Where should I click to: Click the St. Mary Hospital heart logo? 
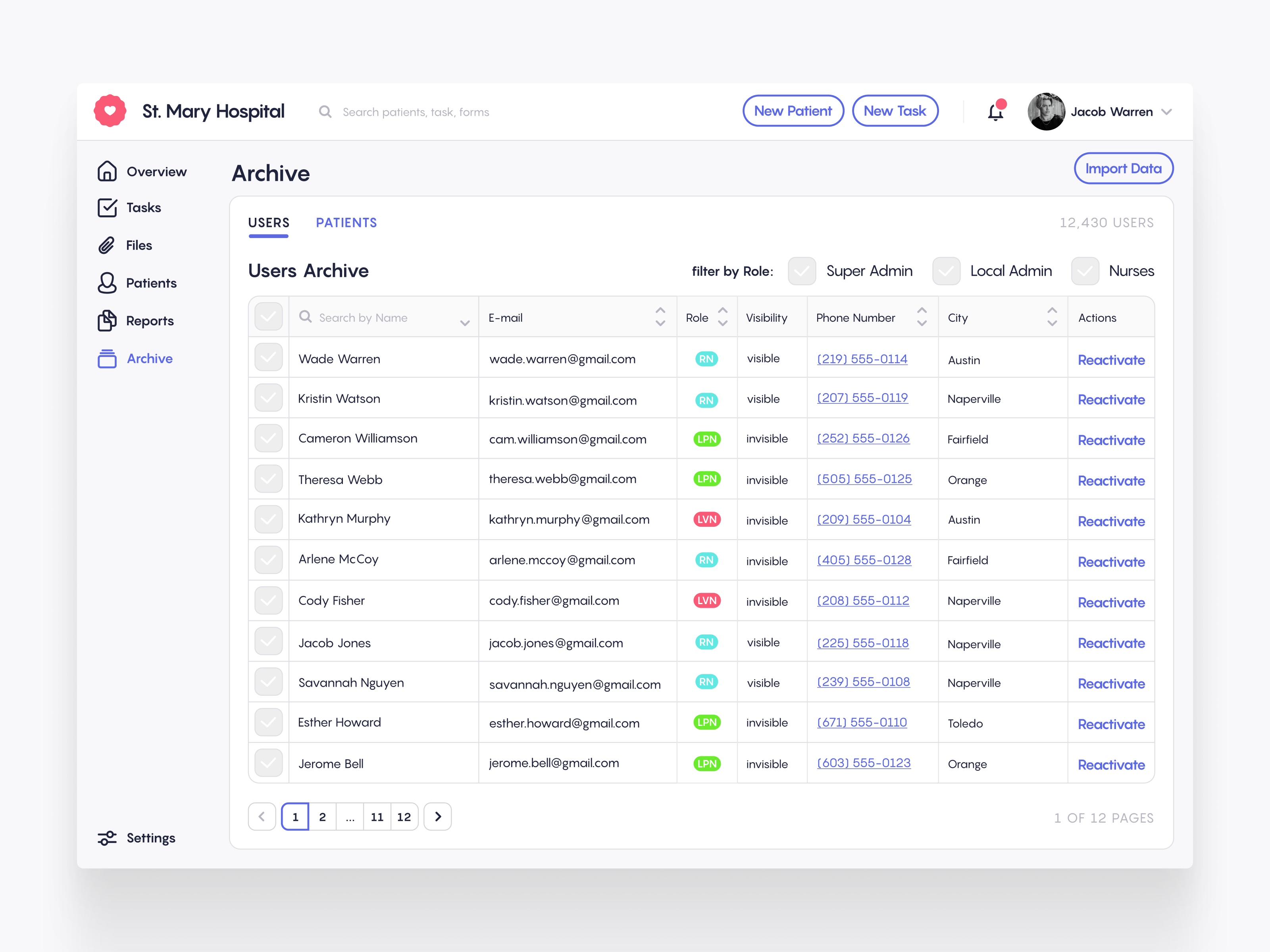pos(110,110)
